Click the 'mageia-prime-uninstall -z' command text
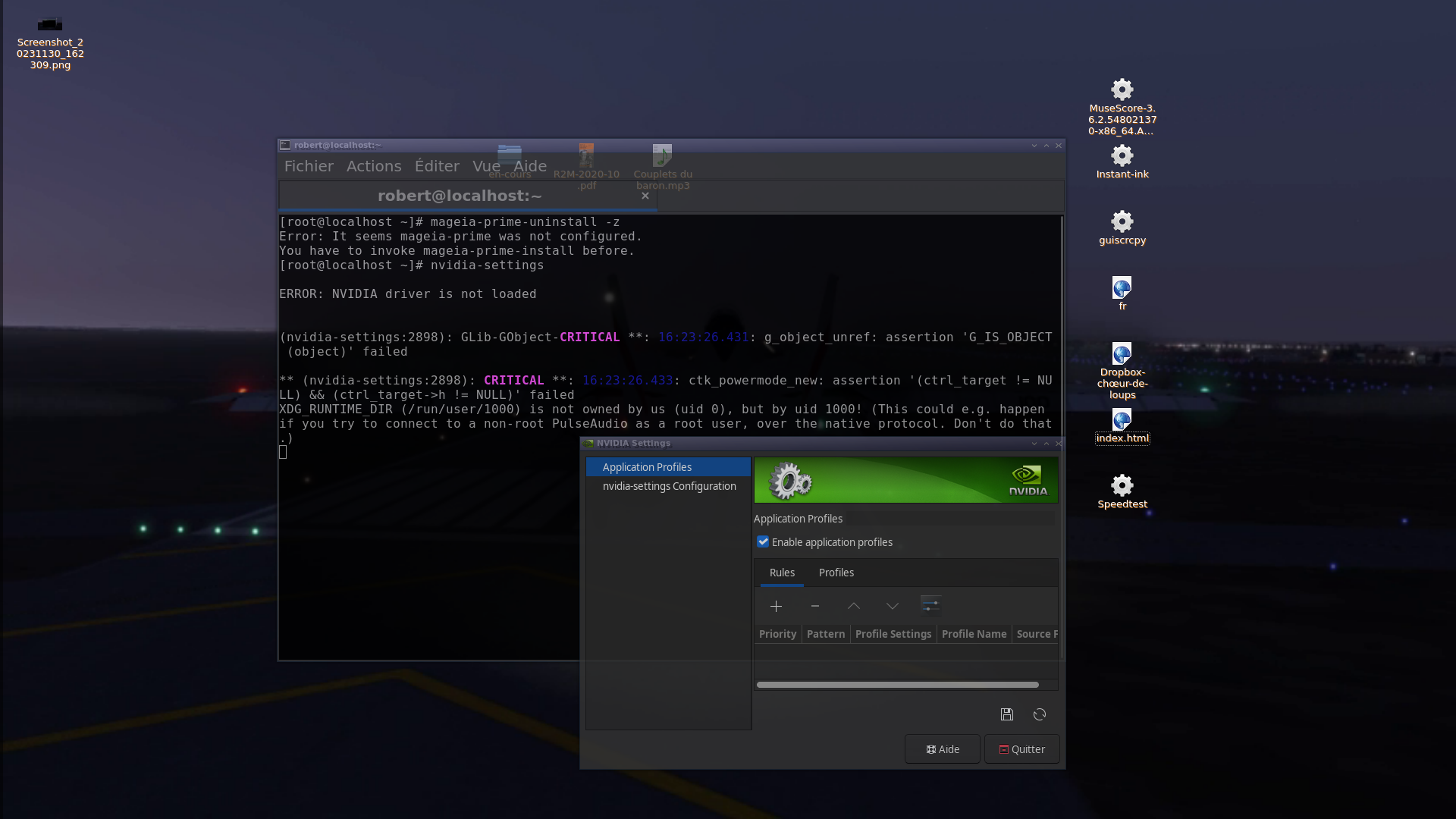The width and height of the screenshot is (1456, 819). [525, 222]
